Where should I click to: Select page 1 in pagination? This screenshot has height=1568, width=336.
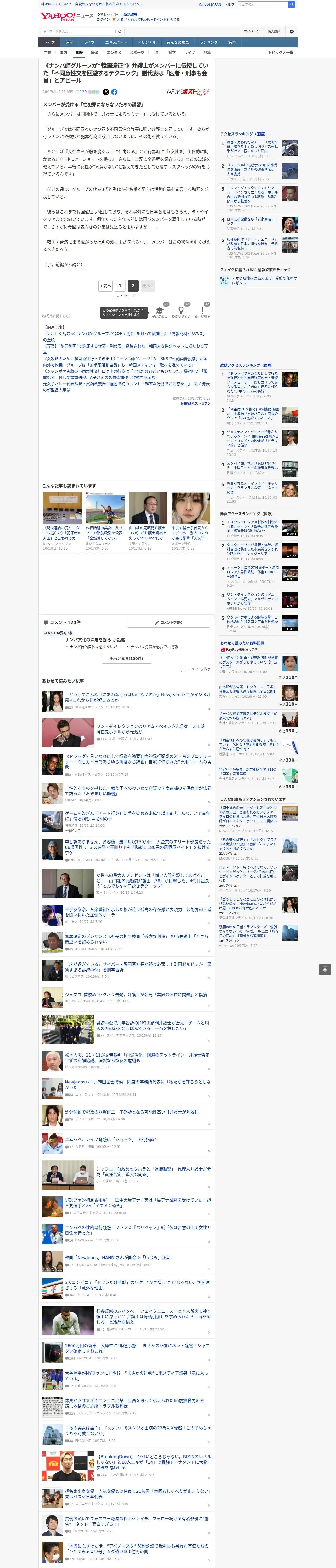[120, 285]
